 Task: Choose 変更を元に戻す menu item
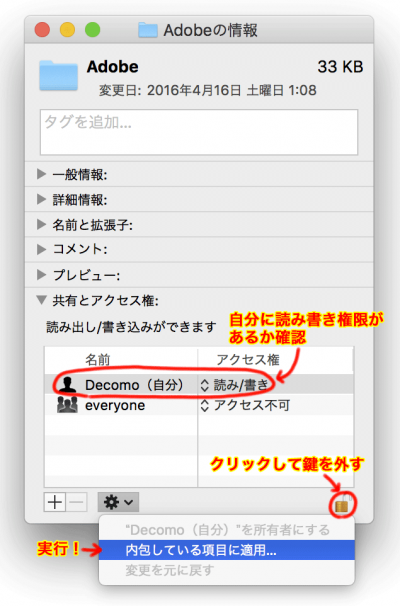coord(227,570)
